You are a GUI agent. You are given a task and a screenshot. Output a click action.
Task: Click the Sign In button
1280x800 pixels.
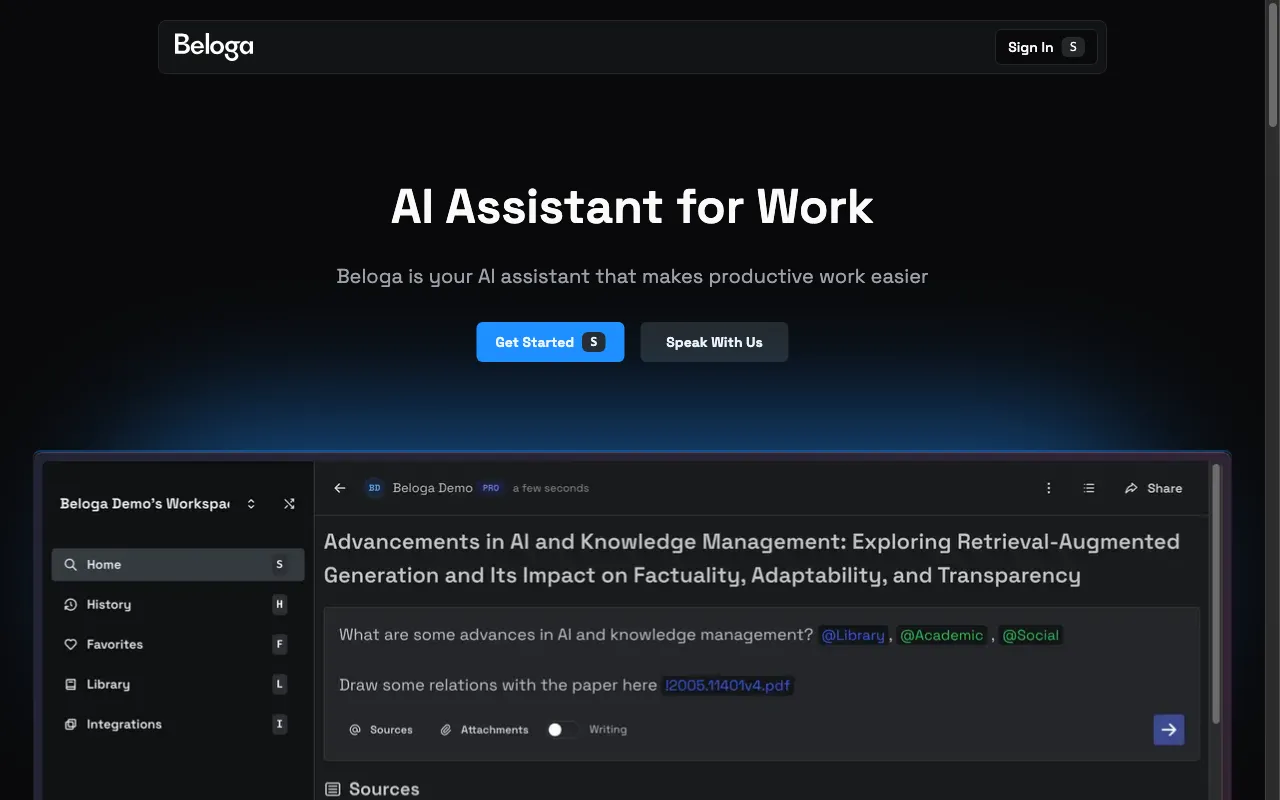pyautogui.click(x=1046, y=47)
